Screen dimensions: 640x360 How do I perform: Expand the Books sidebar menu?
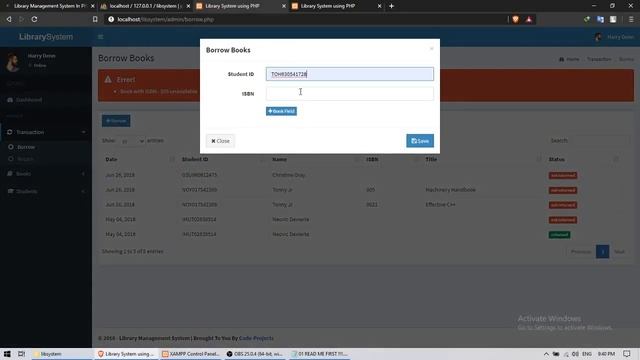tap(46, 173)
